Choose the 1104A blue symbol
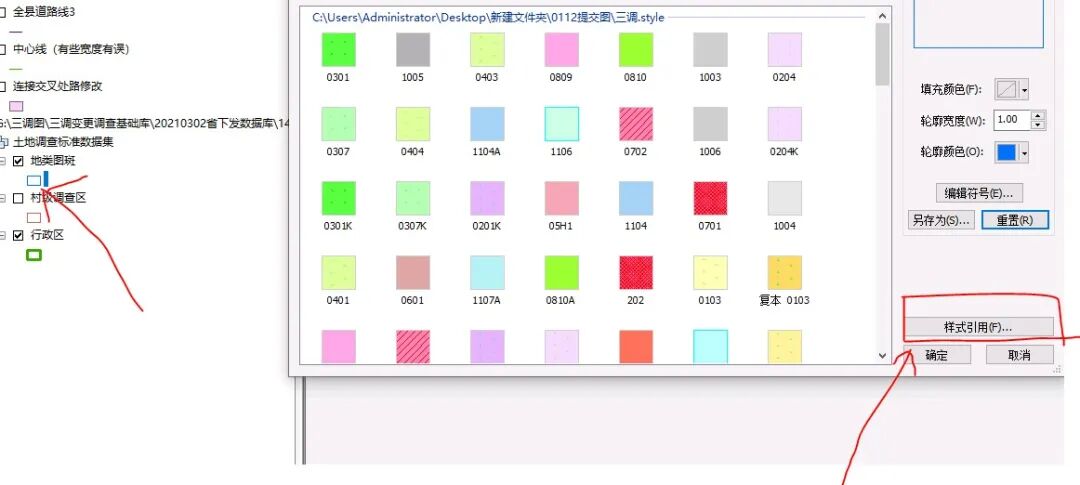1080x485 pixels. (x=487, y=124)
